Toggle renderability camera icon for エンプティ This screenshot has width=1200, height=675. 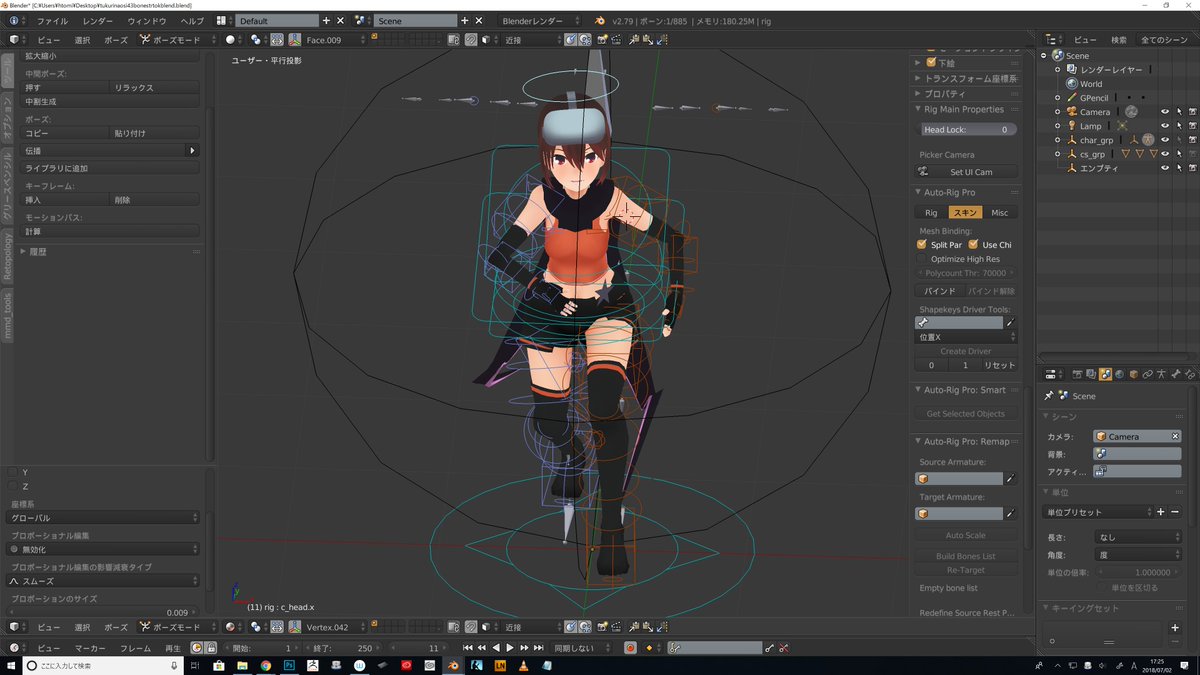click(1192, 168)
